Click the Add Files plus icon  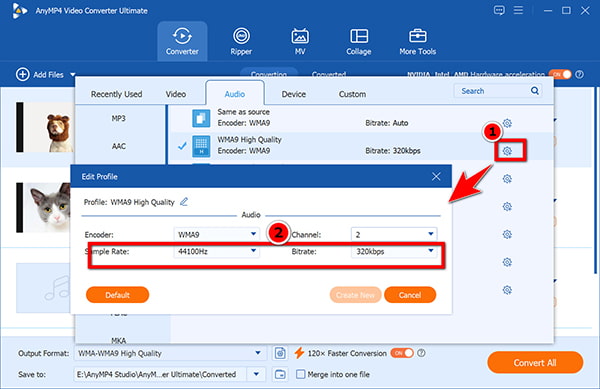tap(22, 74)
